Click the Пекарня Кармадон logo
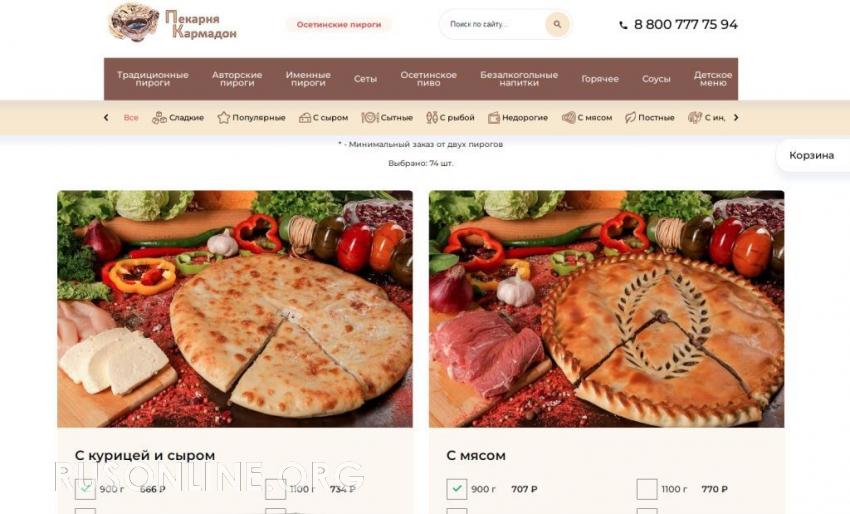This screenshot has width=850, height=514. click(173, 23)
